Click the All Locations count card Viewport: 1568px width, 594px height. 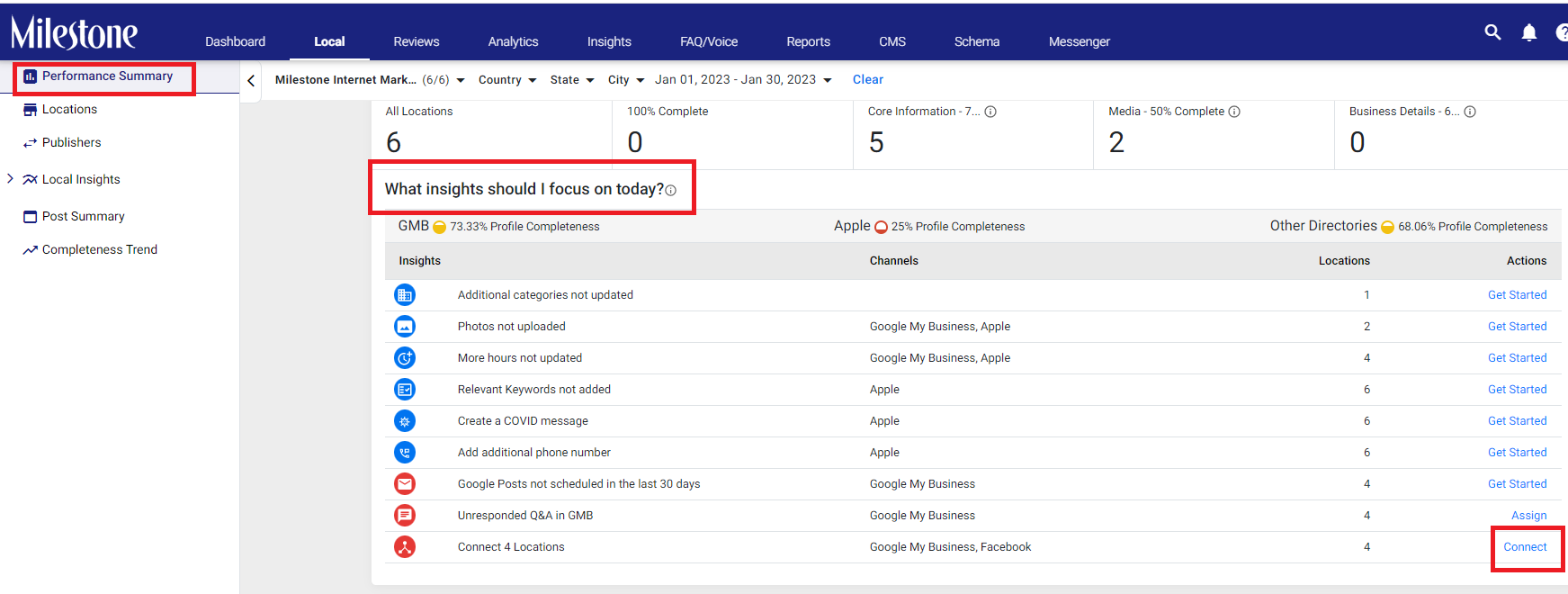click(491, 133)
